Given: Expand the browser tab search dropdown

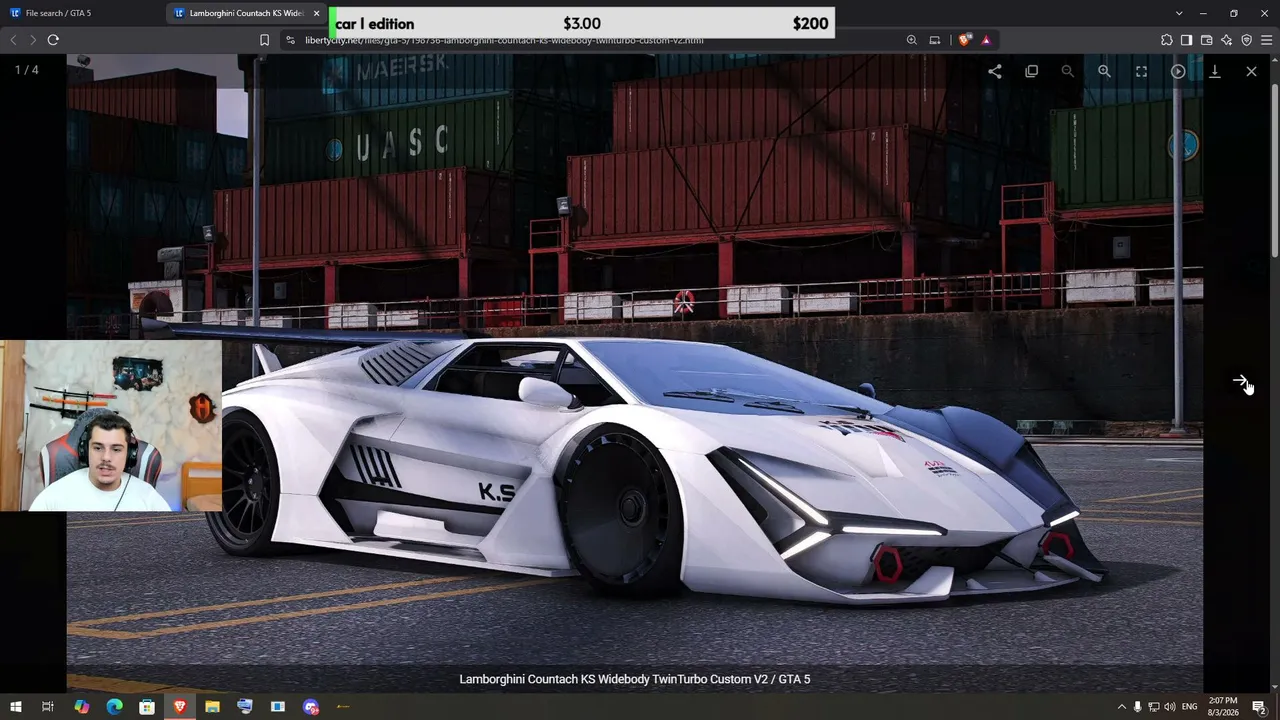Looking at the screenshot, I should pos(1179,13).
